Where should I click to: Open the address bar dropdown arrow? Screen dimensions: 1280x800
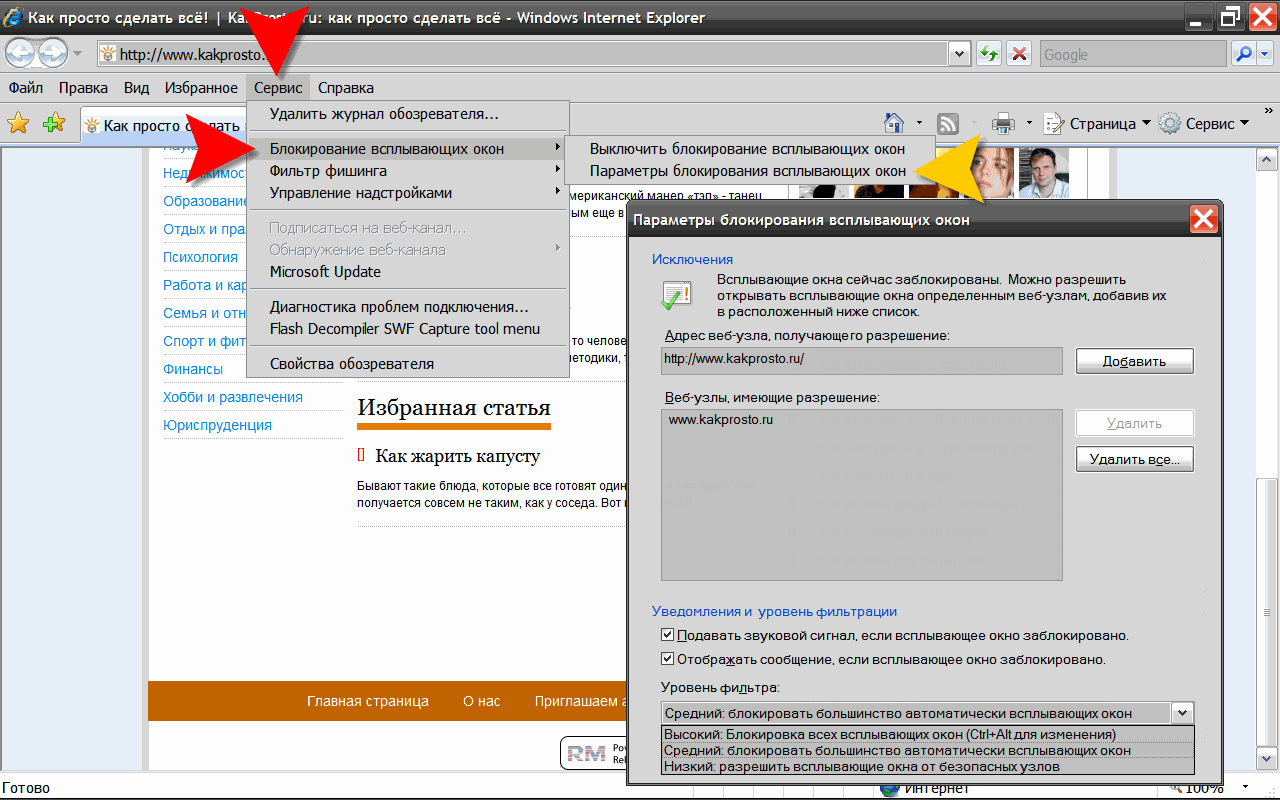[960, 54]
